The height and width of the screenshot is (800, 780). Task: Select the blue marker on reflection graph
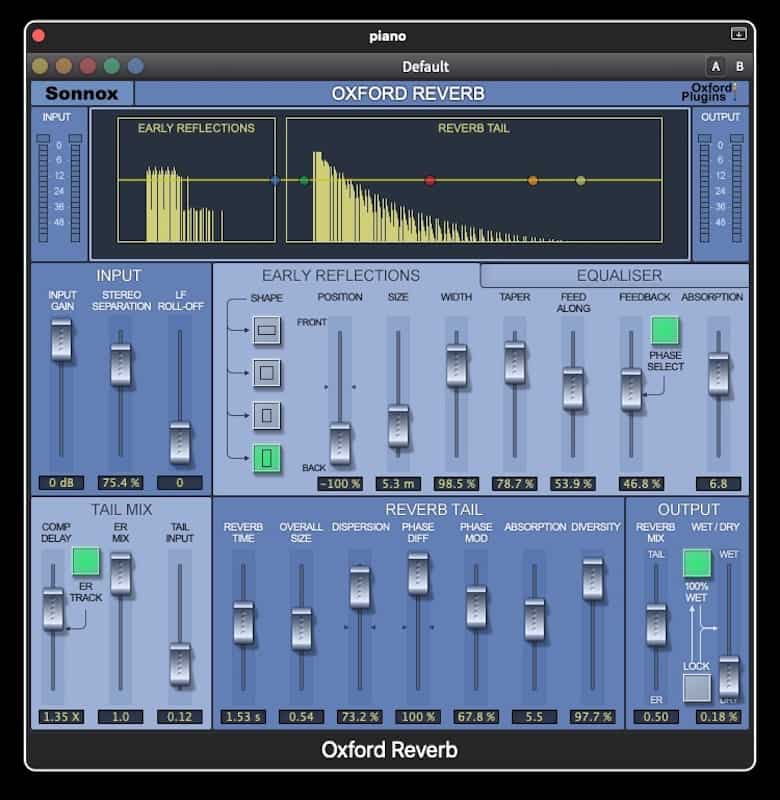pos(275,180)
